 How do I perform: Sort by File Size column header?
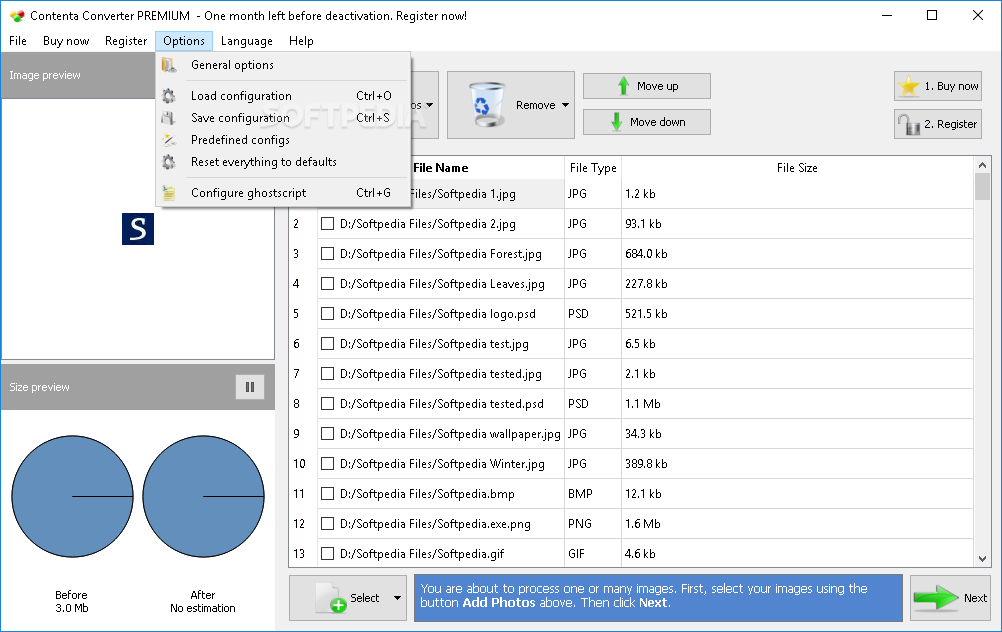[797, 168]
